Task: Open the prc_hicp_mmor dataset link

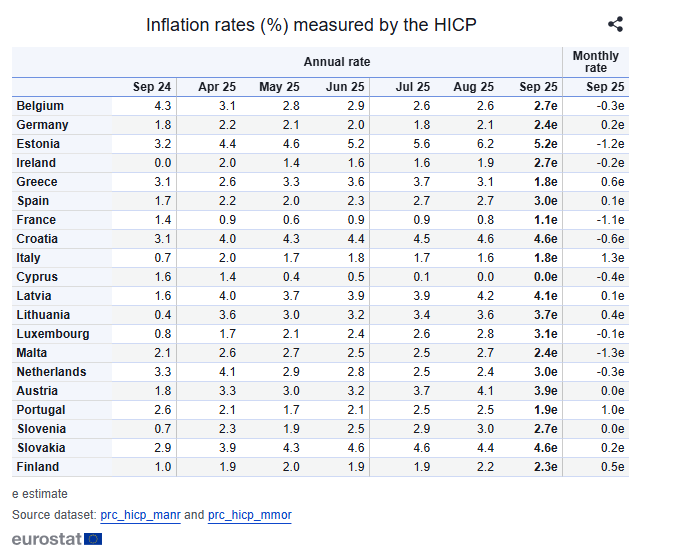Action: [x=249, y=514]
